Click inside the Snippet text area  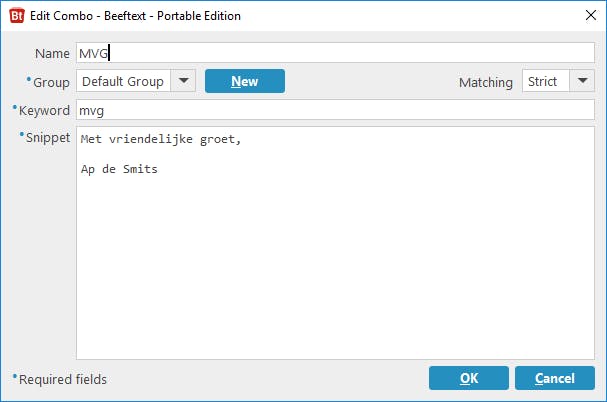click(x=335, y=243)
